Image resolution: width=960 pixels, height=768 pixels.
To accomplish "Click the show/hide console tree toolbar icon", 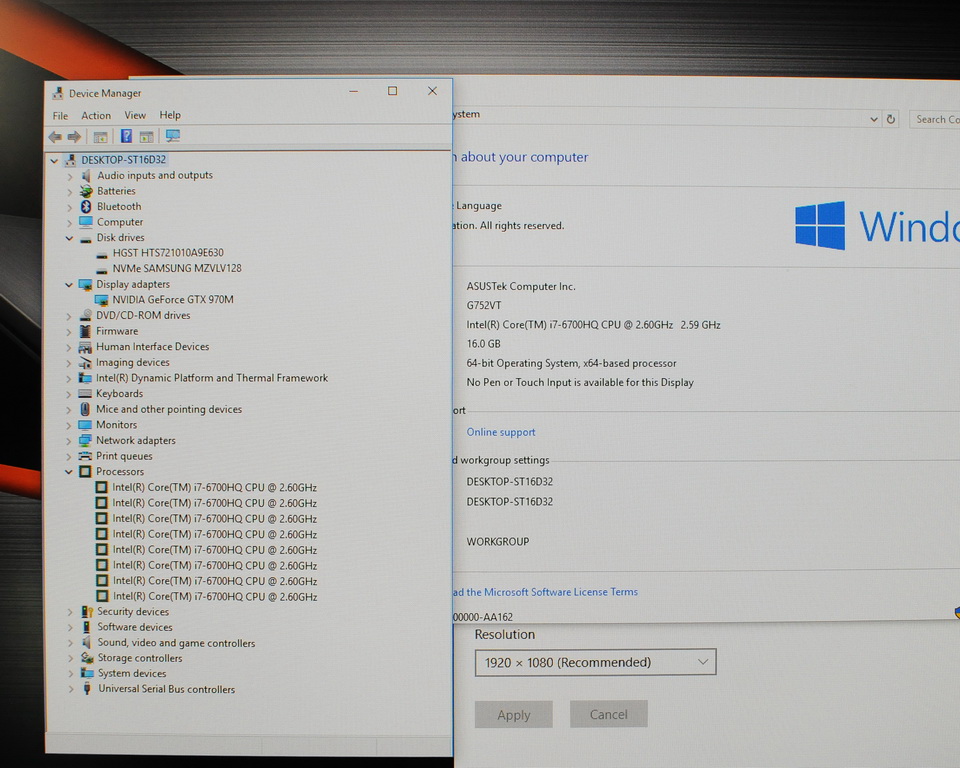I will pos(100,137).
